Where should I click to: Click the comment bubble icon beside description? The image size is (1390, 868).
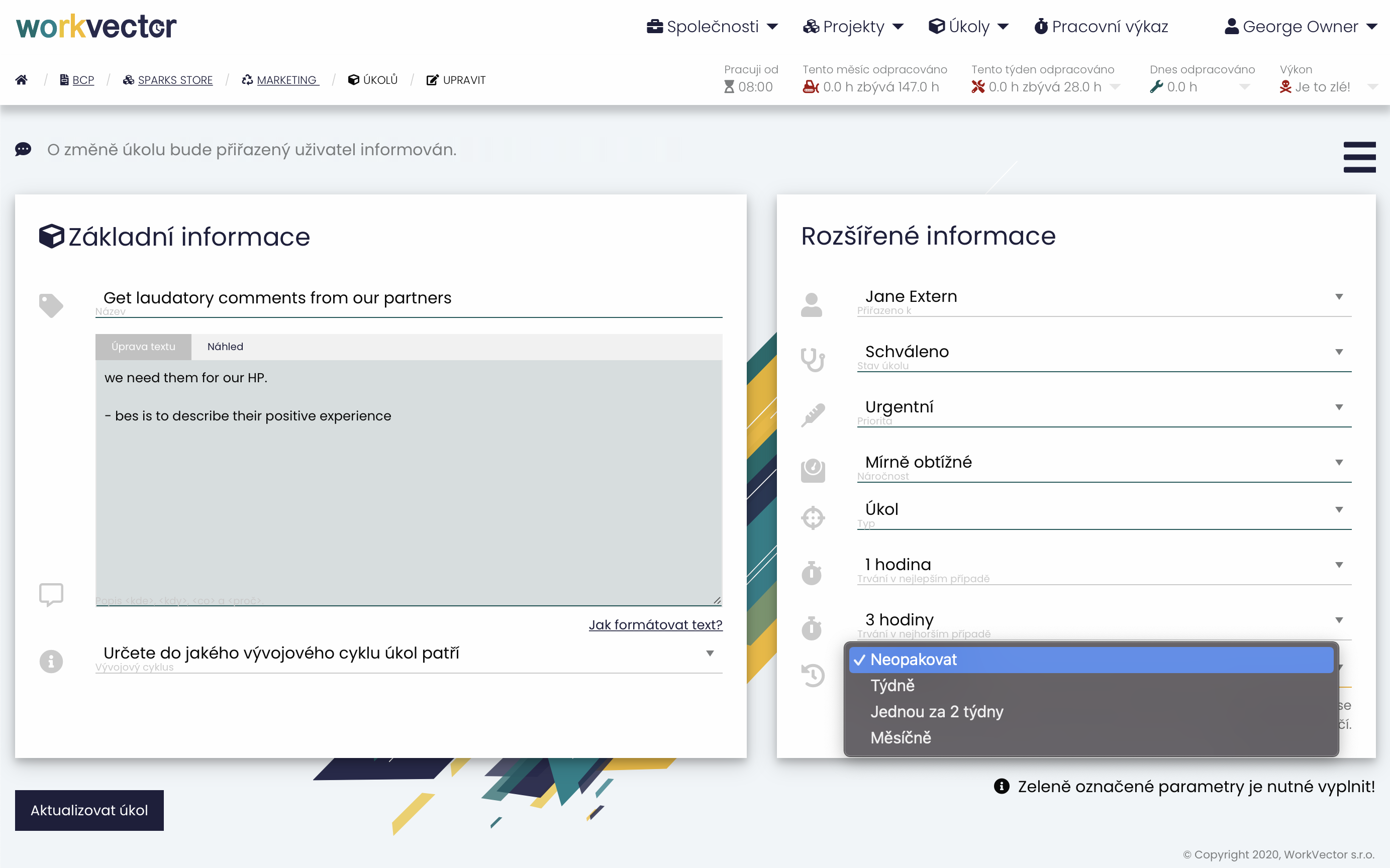(51, 594)
